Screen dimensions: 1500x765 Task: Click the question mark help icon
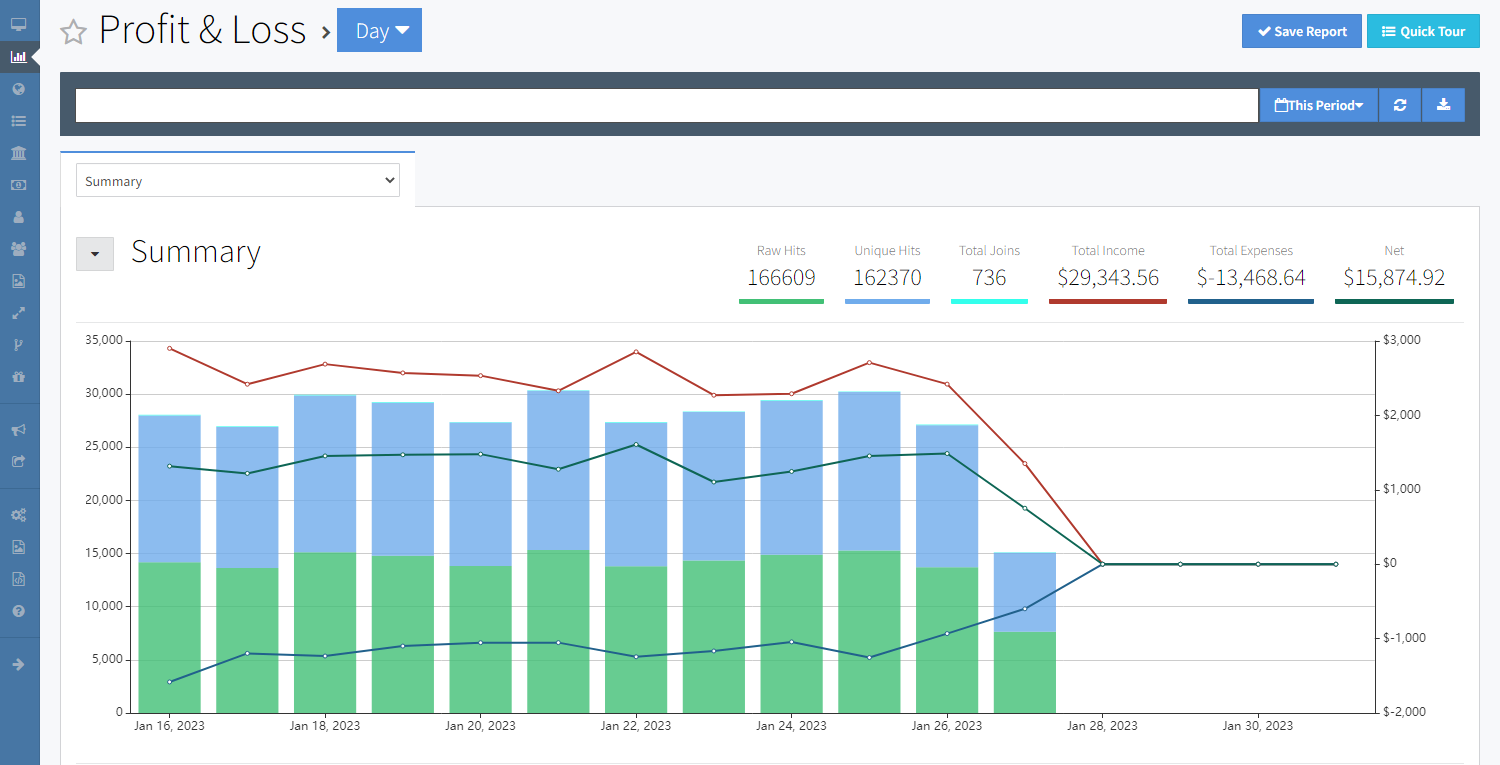(18, 611)
